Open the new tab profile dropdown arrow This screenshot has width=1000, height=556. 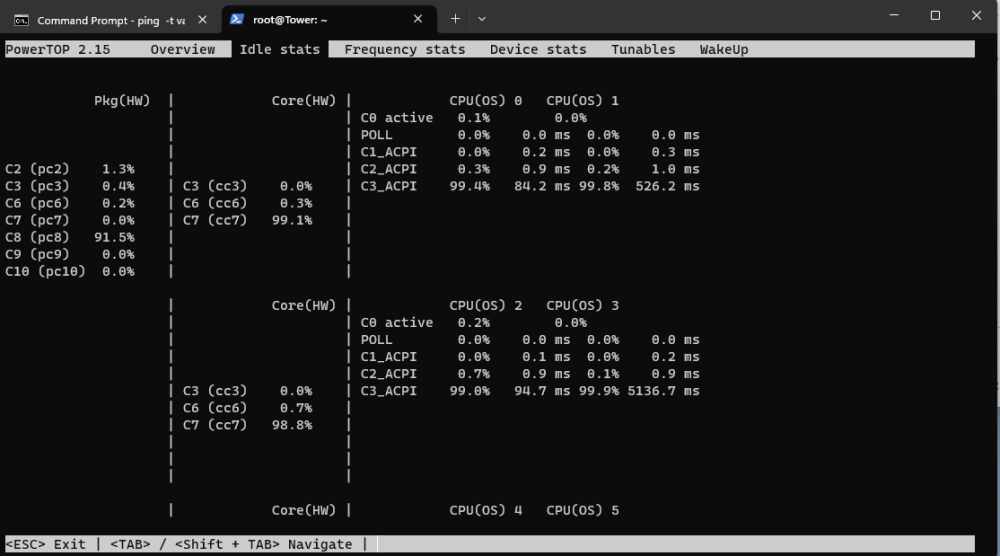[482, 19]
